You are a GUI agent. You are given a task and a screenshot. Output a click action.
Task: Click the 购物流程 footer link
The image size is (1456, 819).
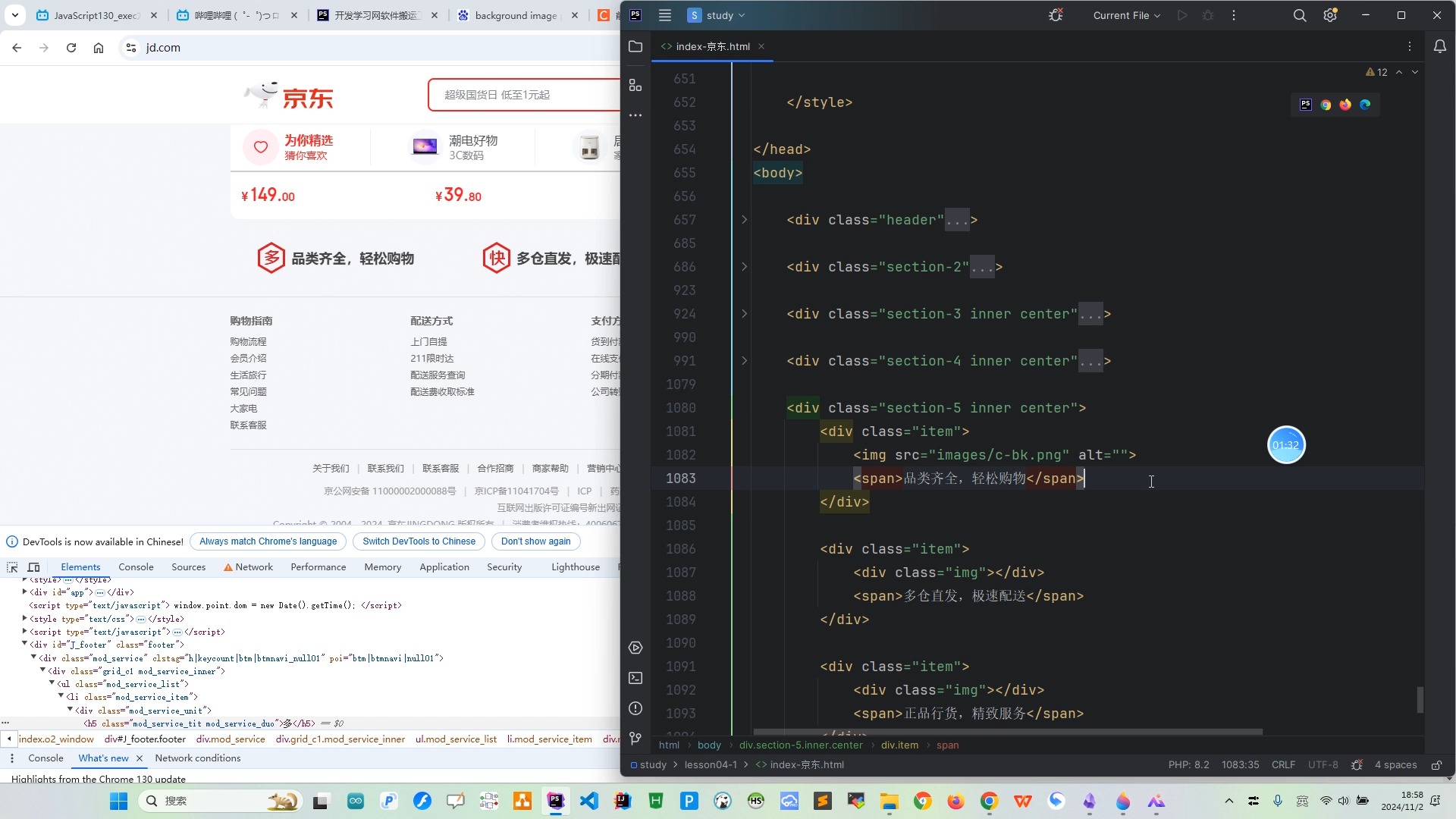pyautogui.click(x=248, y=342)
